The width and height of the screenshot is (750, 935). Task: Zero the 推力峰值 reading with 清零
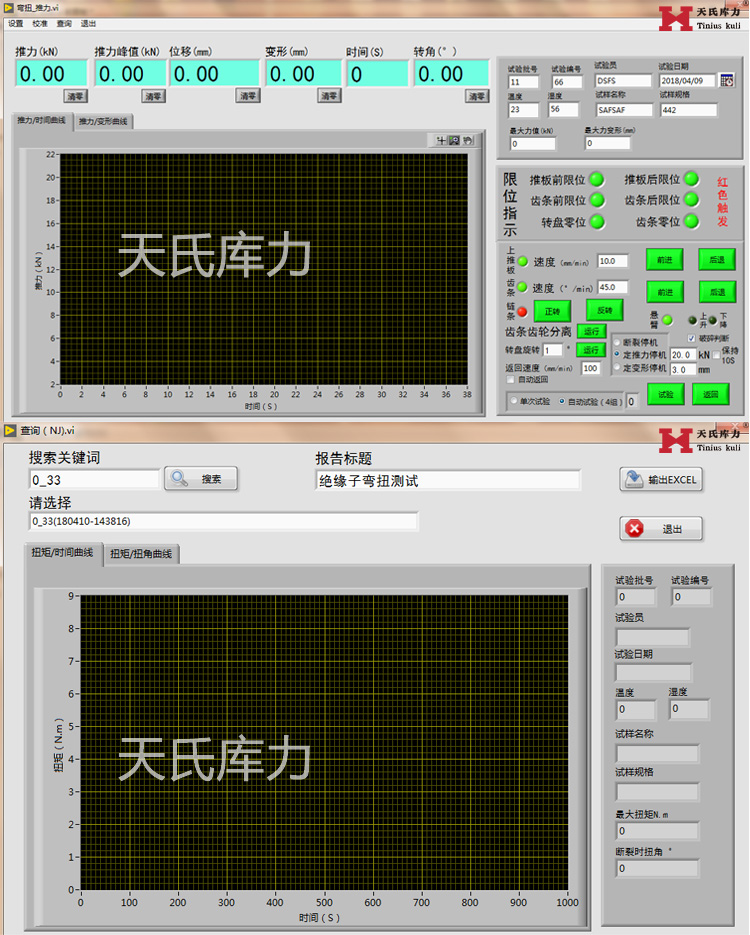click(153, 96)
